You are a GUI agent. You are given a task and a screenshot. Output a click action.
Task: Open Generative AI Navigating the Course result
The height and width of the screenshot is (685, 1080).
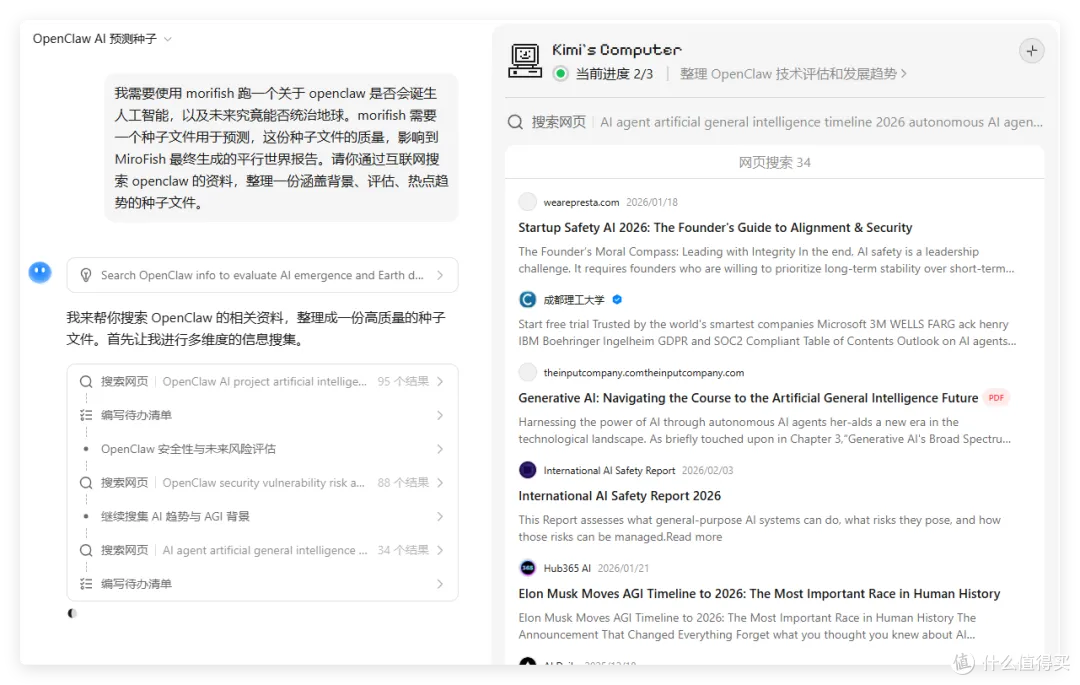click(748, 398)
